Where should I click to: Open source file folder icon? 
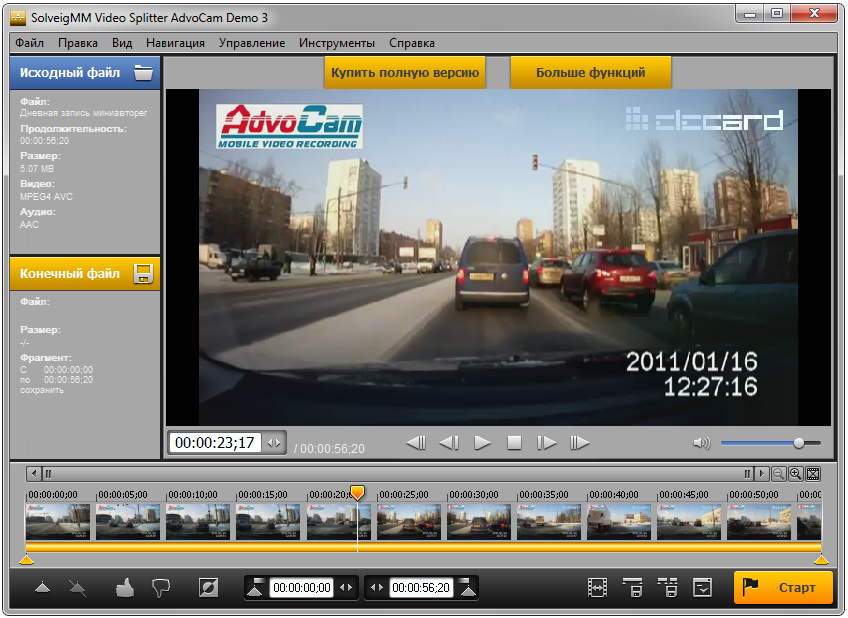point(143,72)
